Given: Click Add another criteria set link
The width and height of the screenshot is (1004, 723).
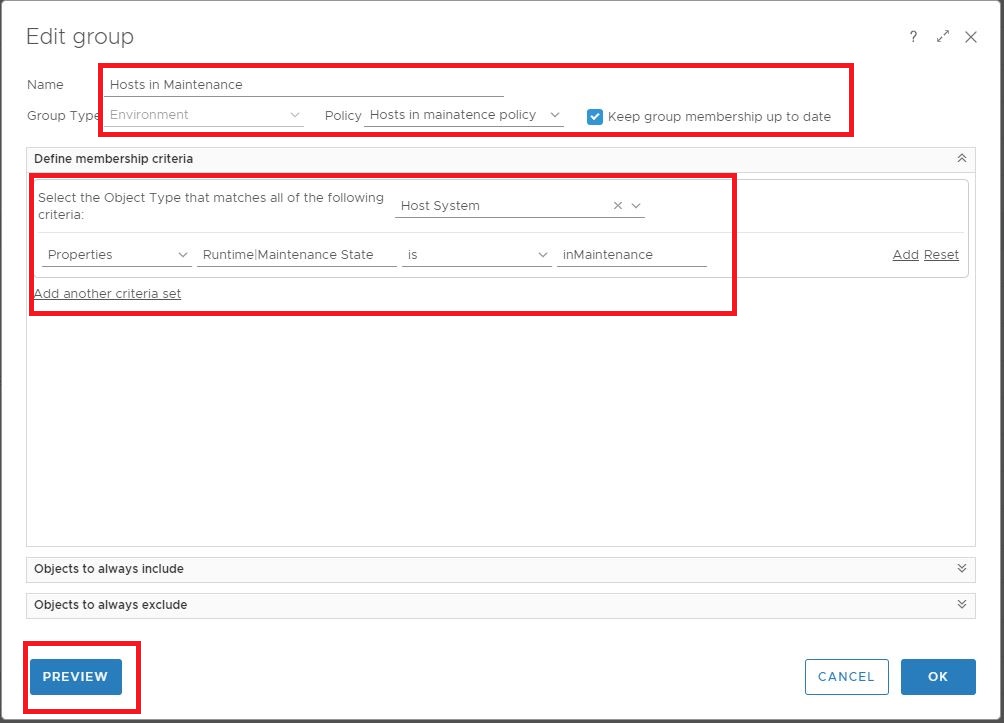Looking at the screenshot, I should tap(108, 294).
